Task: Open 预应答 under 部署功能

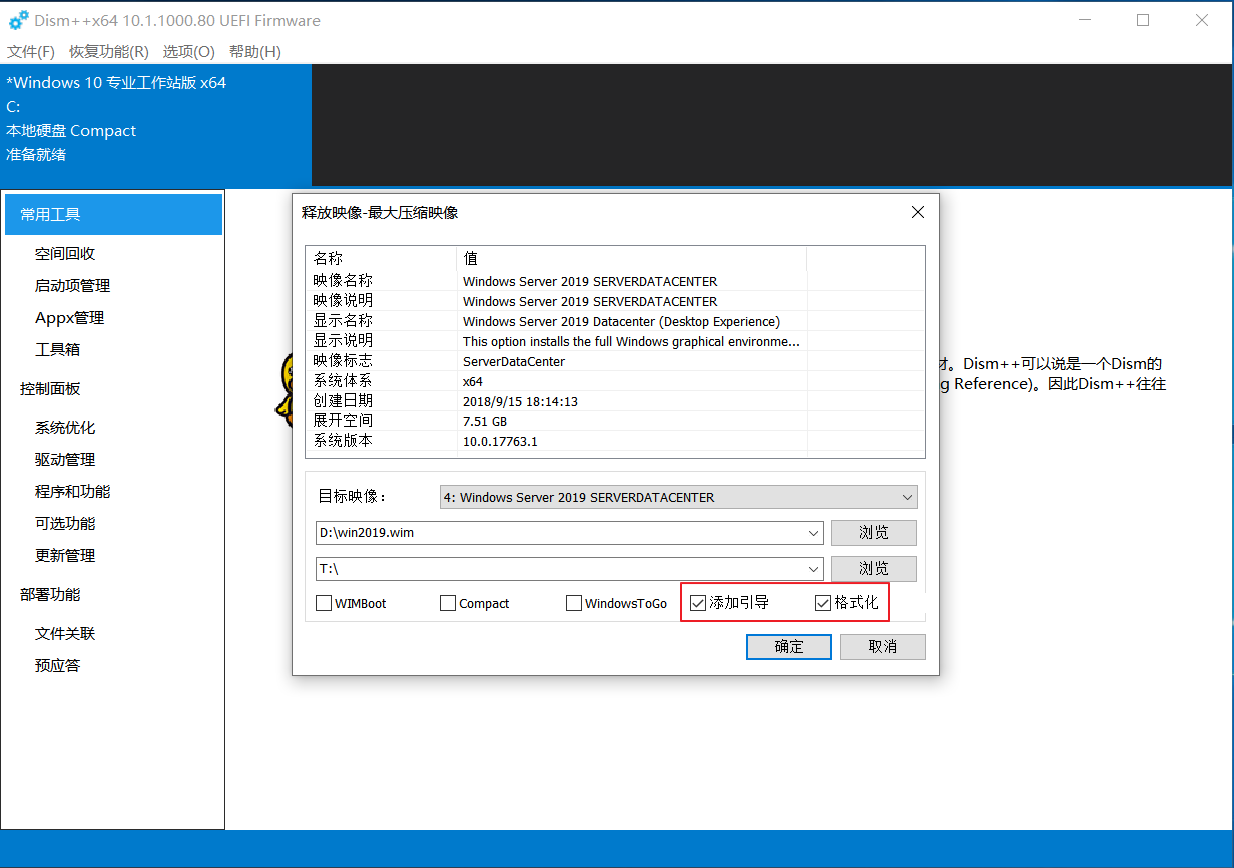Action: pos(57,665)
